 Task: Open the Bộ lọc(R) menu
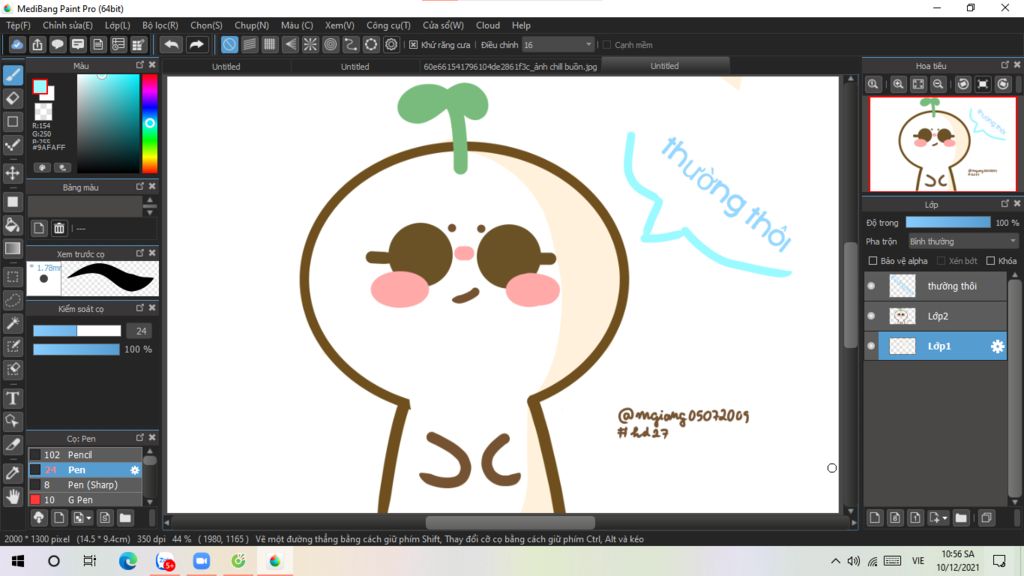160,25
